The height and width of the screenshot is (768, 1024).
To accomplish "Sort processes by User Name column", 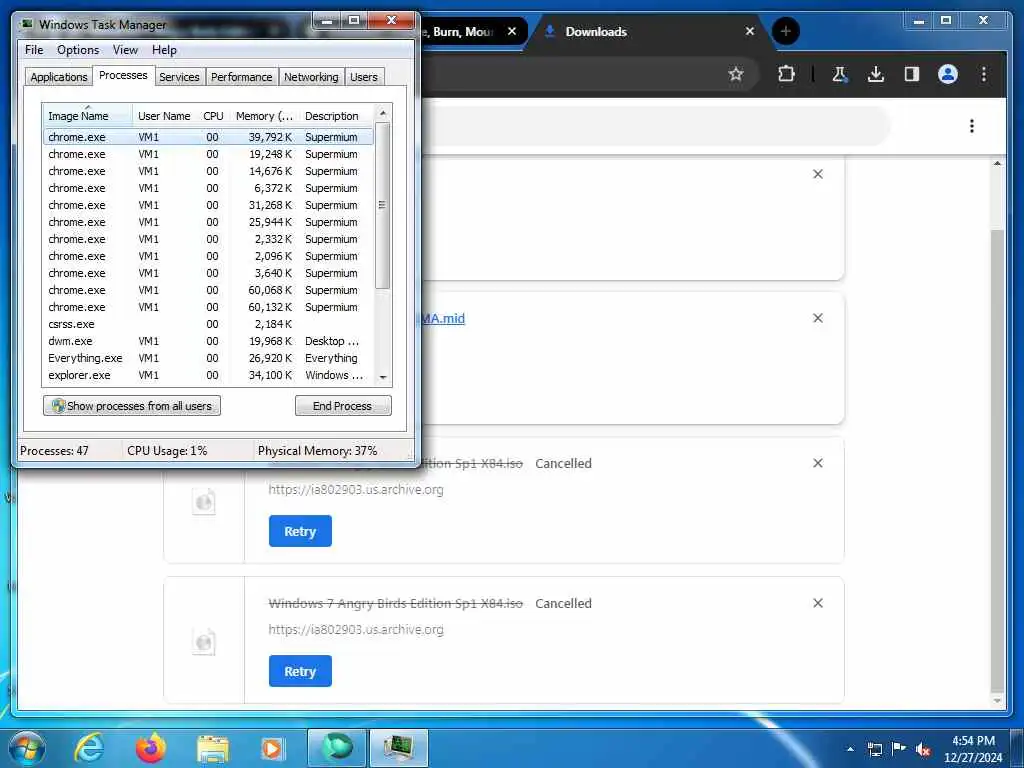I will coord(164,116).
